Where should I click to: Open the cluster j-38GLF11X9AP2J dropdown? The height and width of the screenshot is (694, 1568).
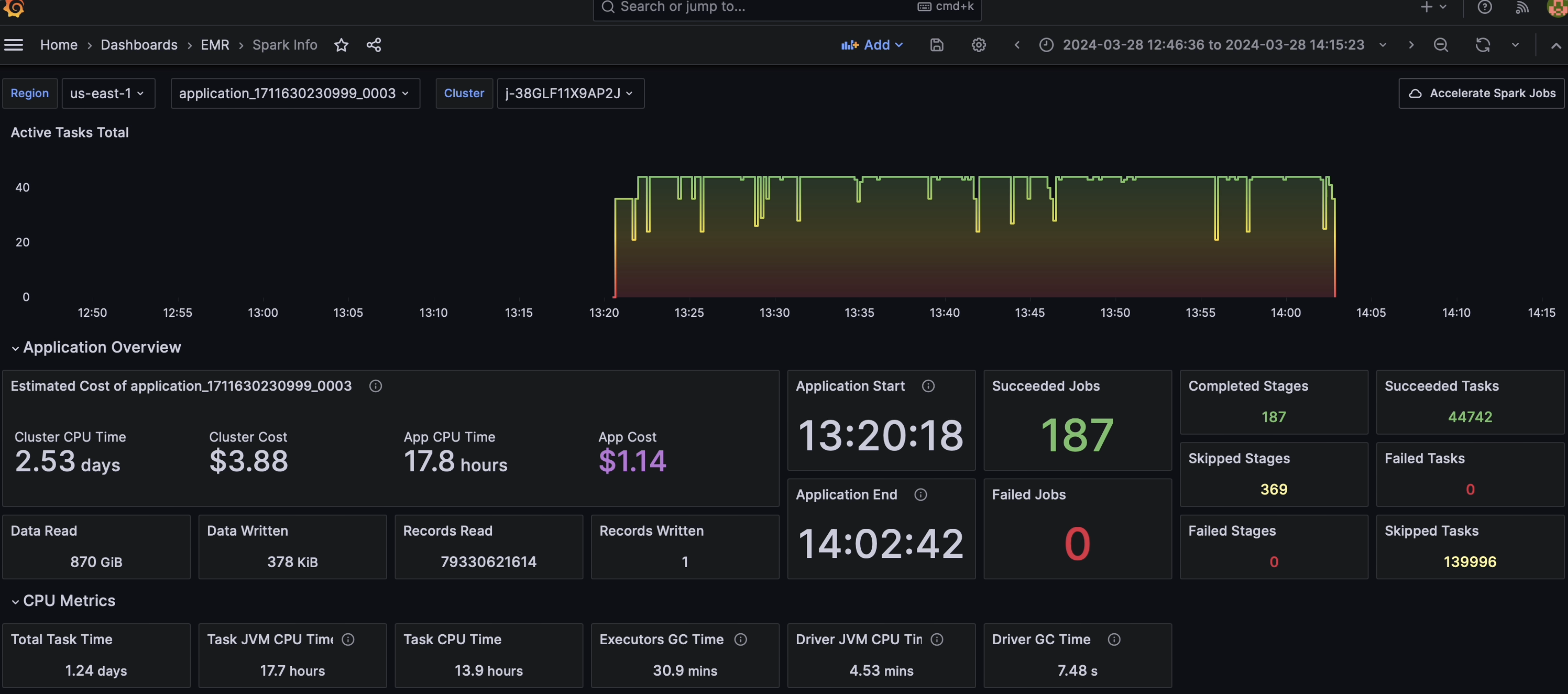click(570, 93)
